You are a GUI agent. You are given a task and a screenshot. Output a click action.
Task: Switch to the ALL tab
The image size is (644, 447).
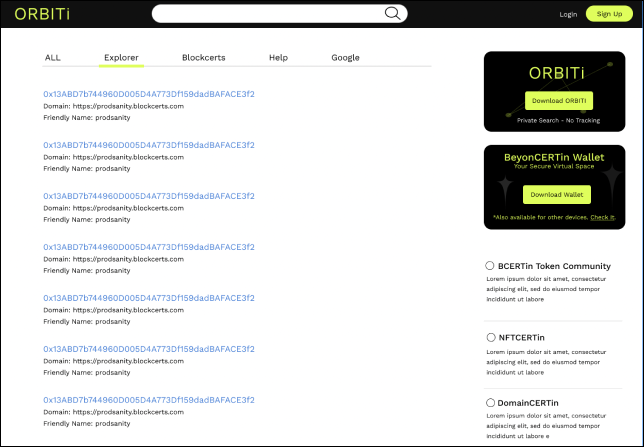click(x=53, y=58)
